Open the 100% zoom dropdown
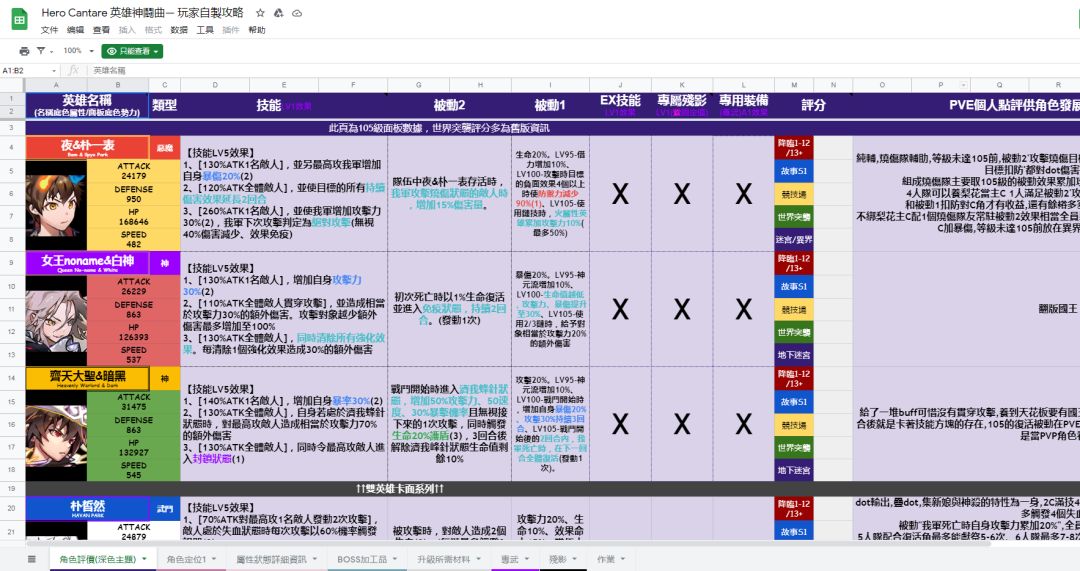Screen dimensions: 1080x571 coord(77,51)
